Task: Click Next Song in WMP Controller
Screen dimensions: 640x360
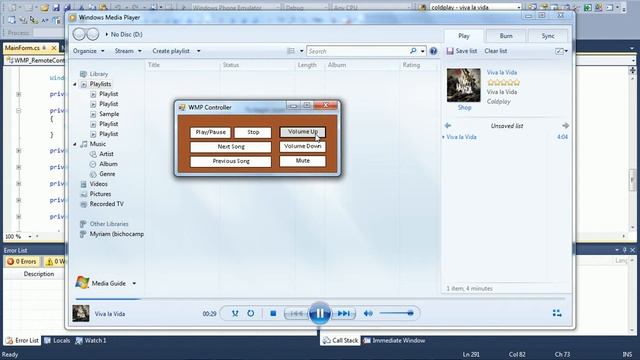Action: coord(231,147)
